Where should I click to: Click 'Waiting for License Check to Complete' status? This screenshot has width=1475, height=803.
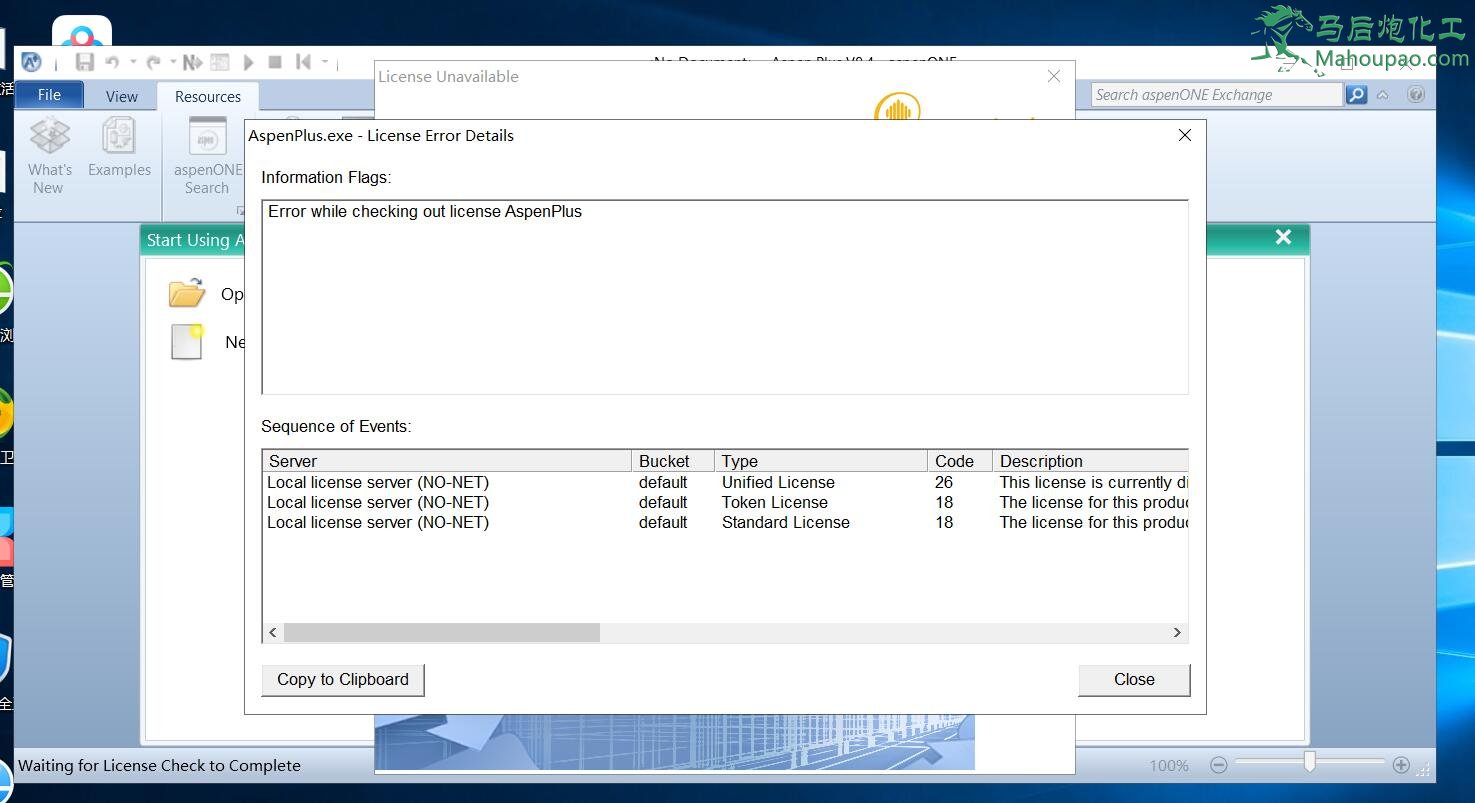pos(160,765)
